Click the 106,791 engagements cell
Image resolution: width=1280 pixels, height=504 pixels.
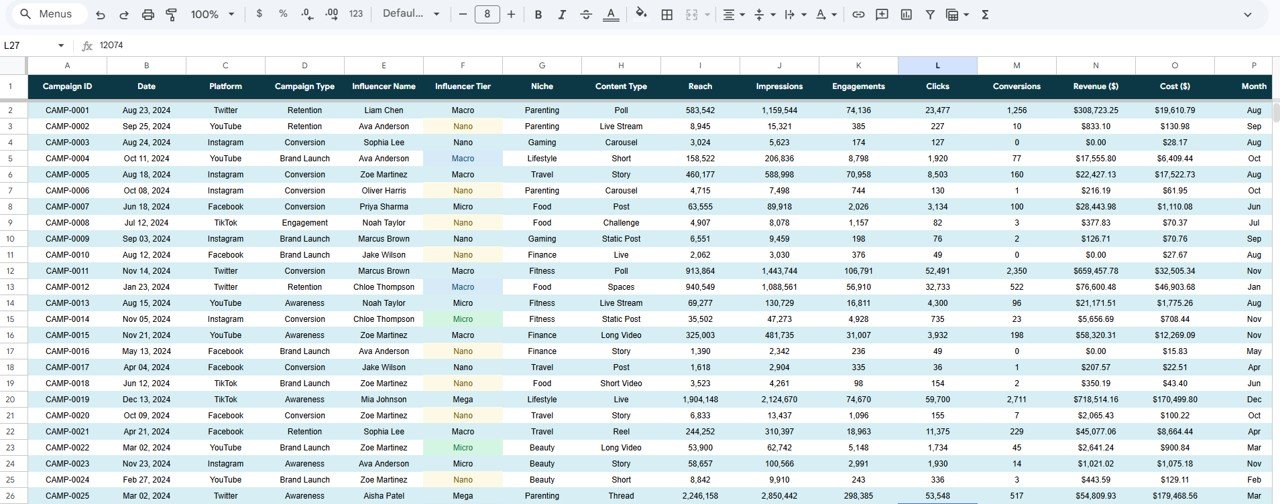coord(858,271)
